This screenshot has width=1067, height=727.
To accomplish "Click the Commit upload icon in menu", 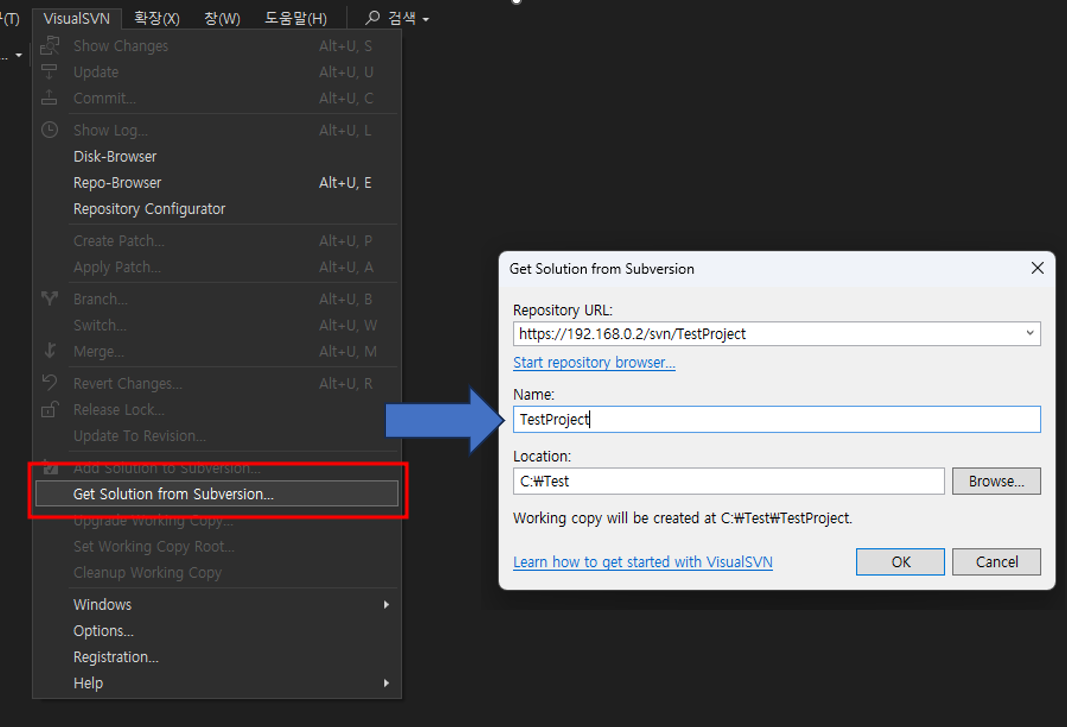I will click(x=49, y=97).
